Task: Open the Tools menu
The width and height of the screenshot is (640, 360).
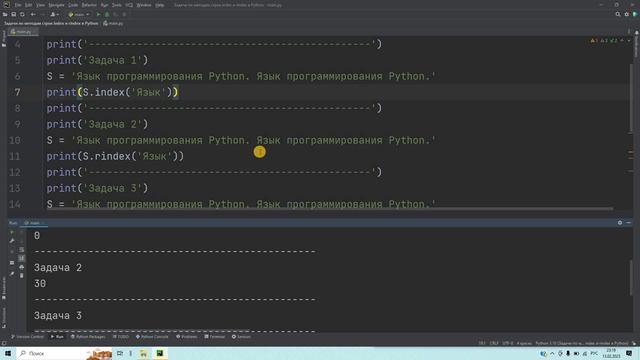Action: coord(117,5)
